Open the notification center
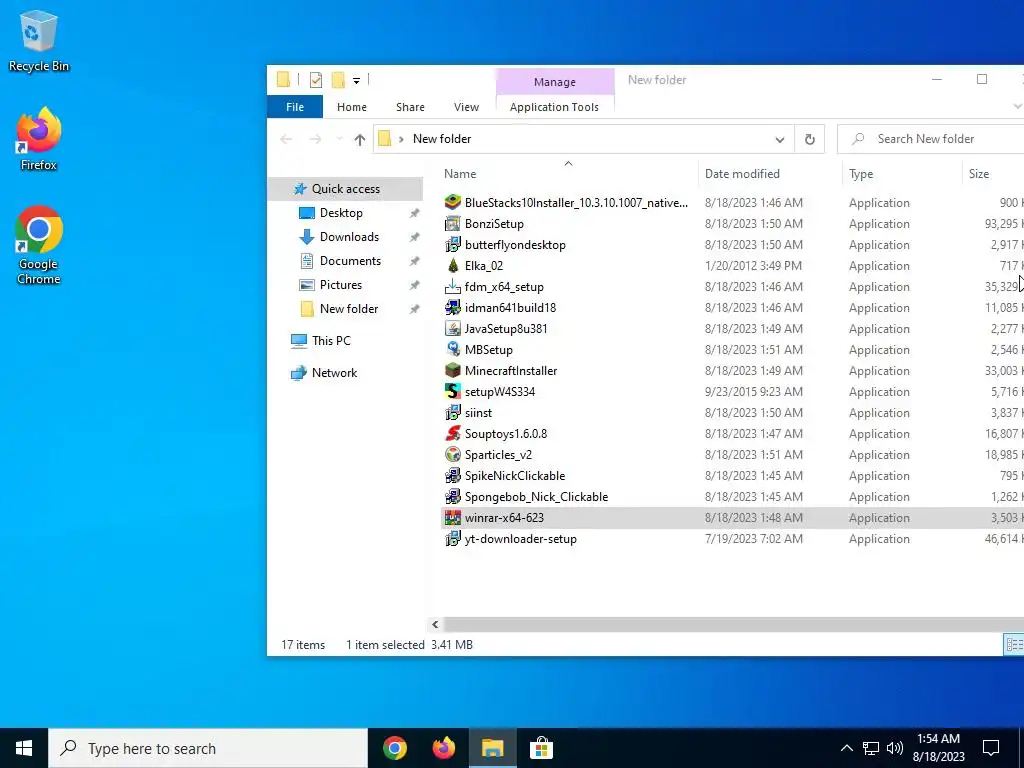Screen dimensions: 1024x768 point(991,748)
